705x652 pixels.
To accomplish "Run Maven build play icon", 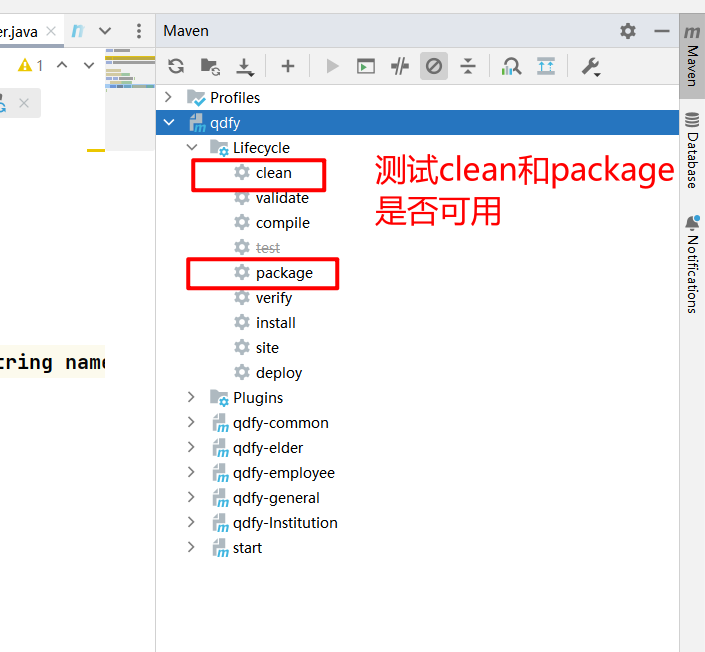I will 332,66.
